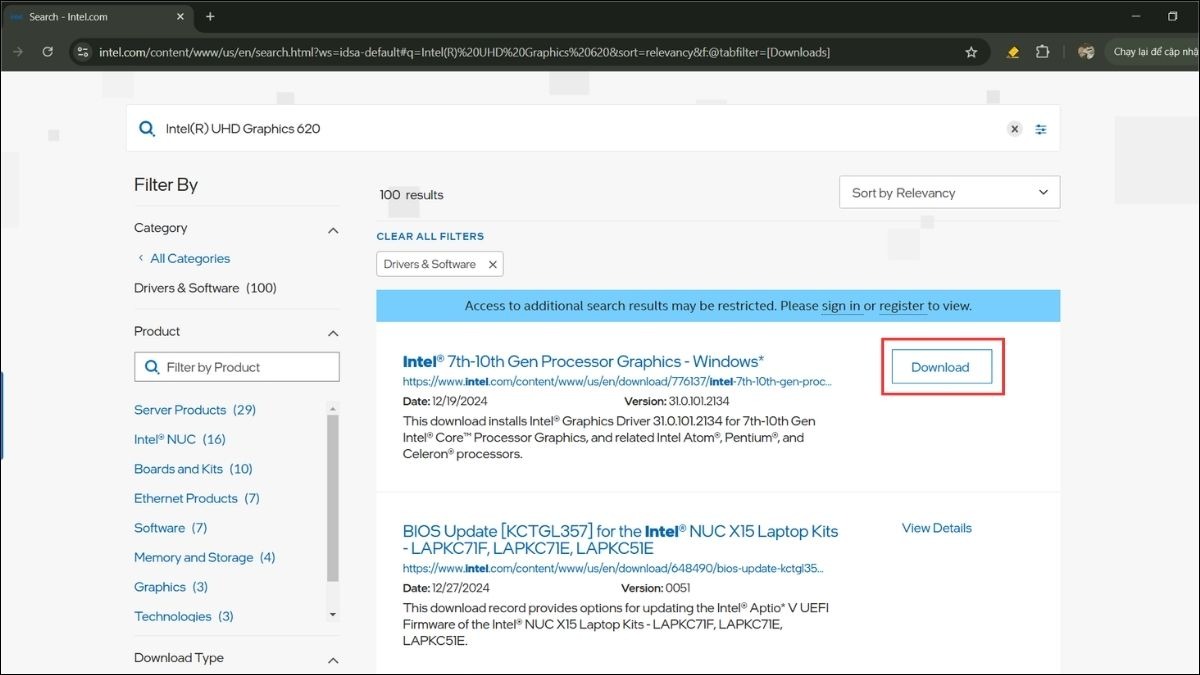The height and width of the screenshot is (675, 1200).
Task: Clear the search box with the X icon
Action: 1014,129
